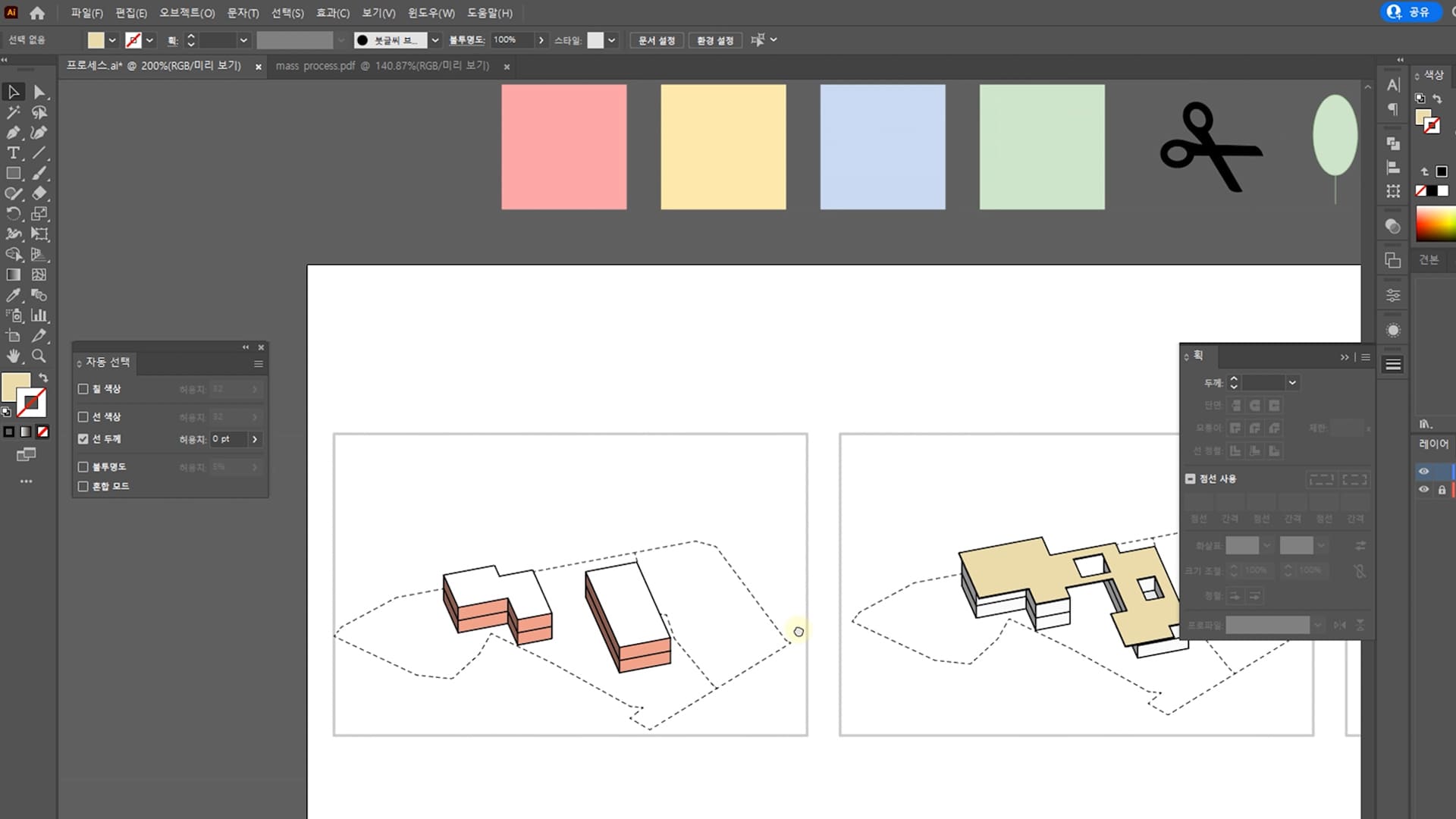1456x819 pixels.
Task: Uncheck the 선 두께 checkbox
Action: tap(83, 439)
